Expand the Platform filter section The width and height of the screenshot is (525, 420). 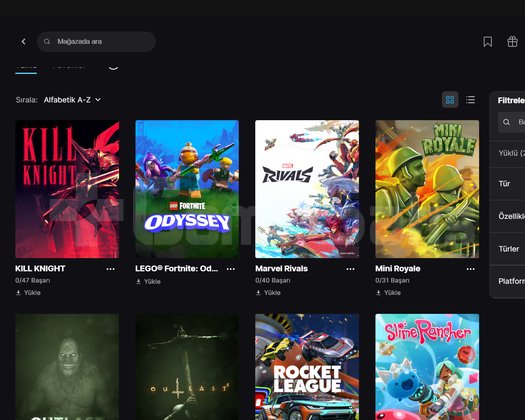(508, 281)
